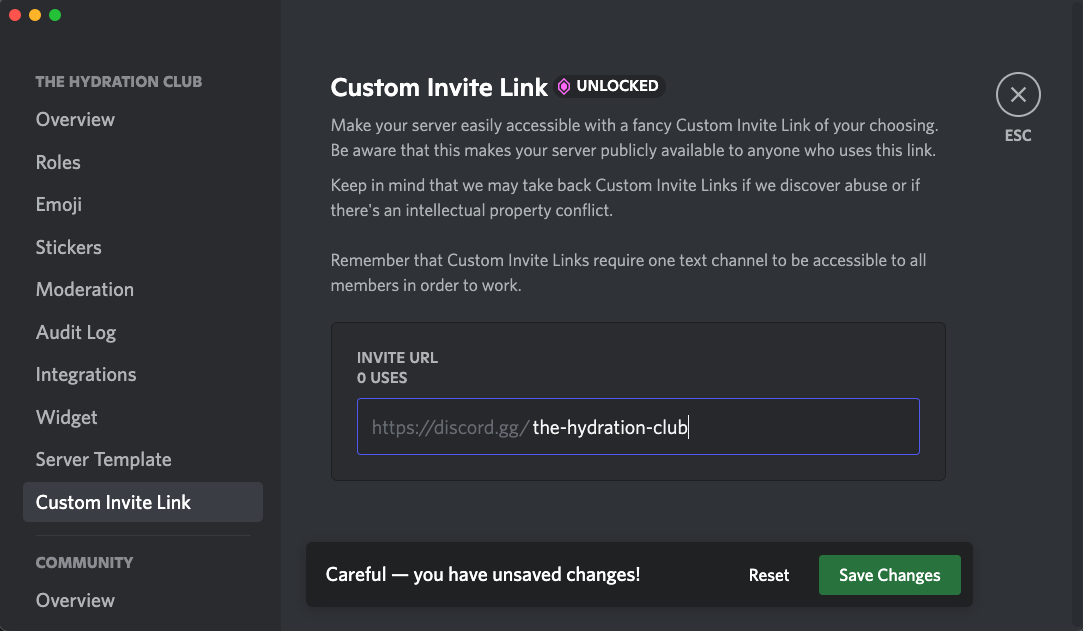Open Moderation settings

point(85,290)
